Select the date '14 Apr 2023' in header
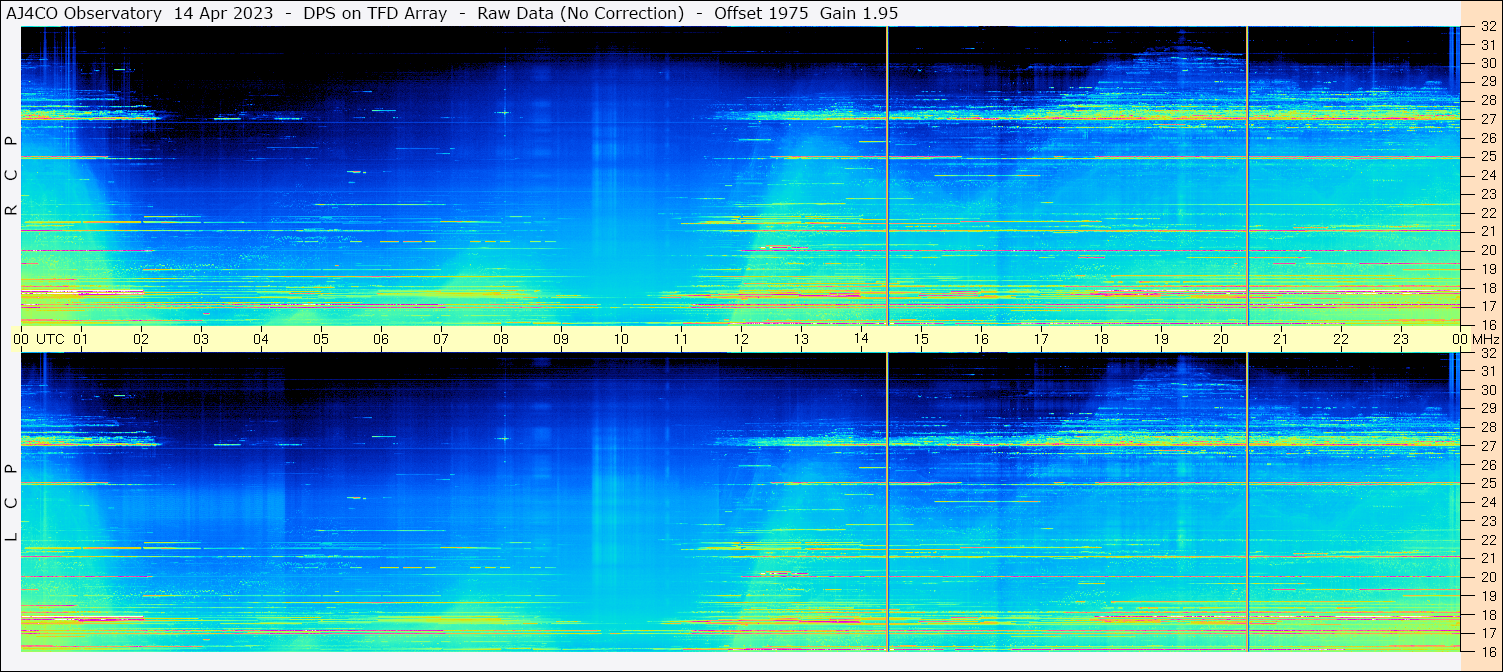Viewport: 1503px width, 672px height. [223, 13]
